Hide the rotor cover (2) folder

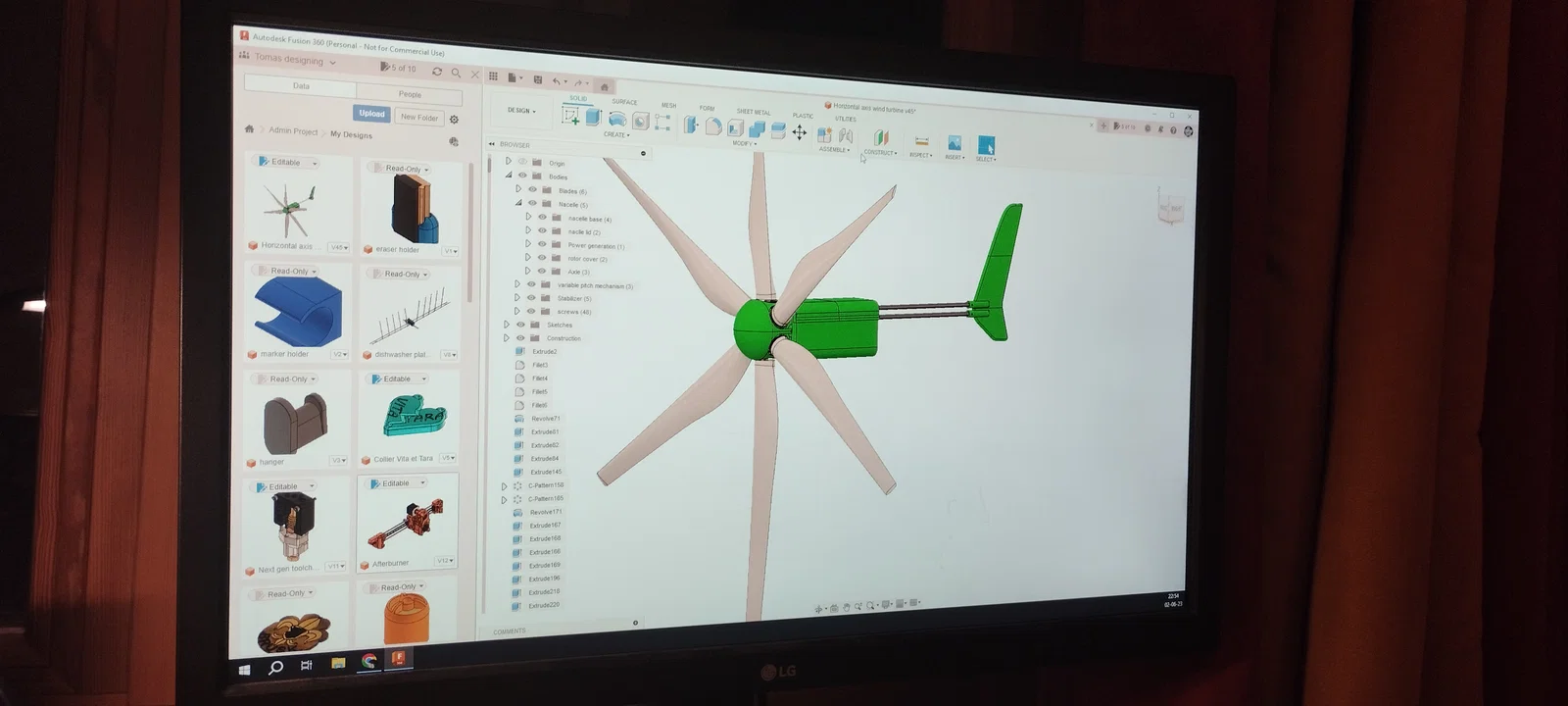point(542,258)
